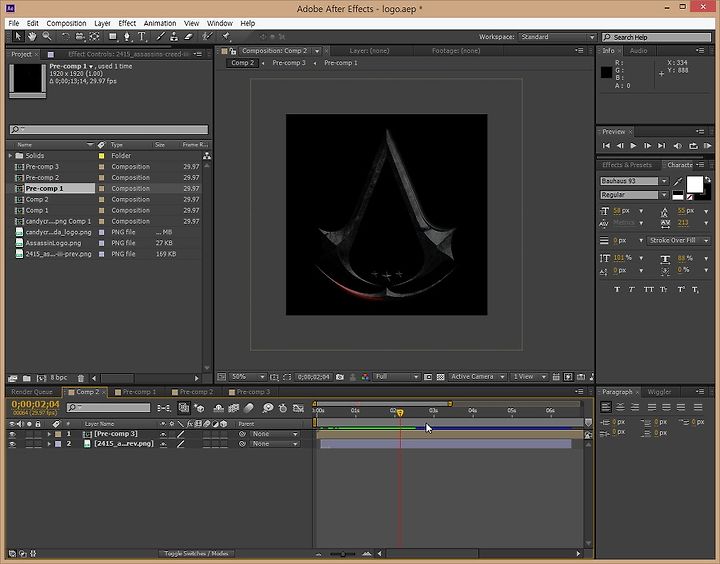Select the Selection arrow tool
The height and width of the screenshot is (564, 720).
tap(17, 37)
